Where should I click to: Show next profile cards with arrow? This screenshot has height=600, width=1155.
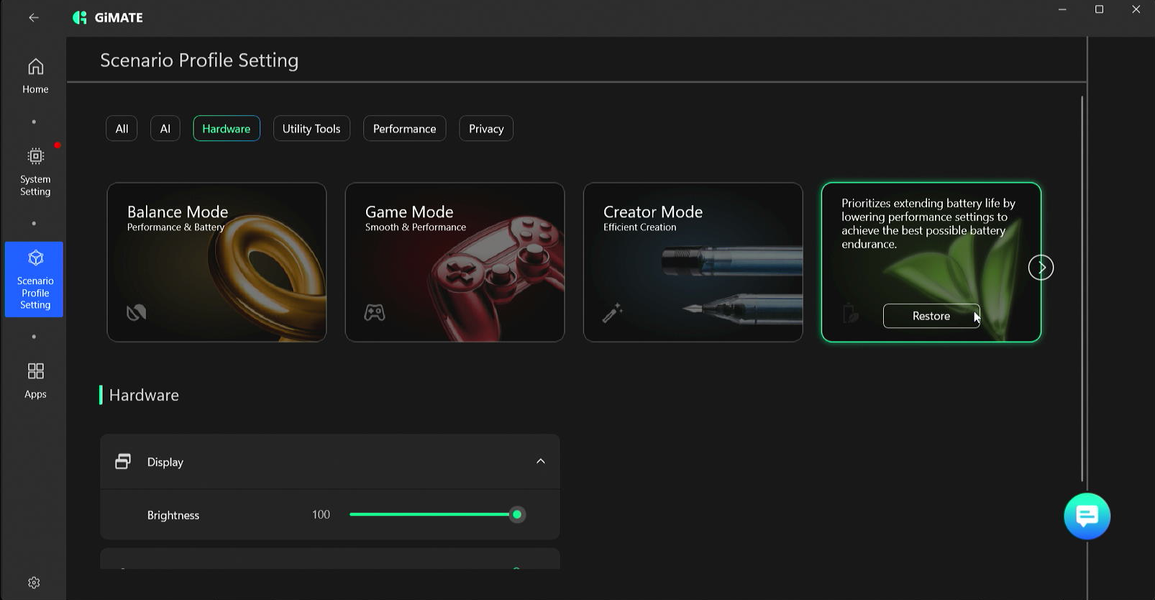(1041, 268)
